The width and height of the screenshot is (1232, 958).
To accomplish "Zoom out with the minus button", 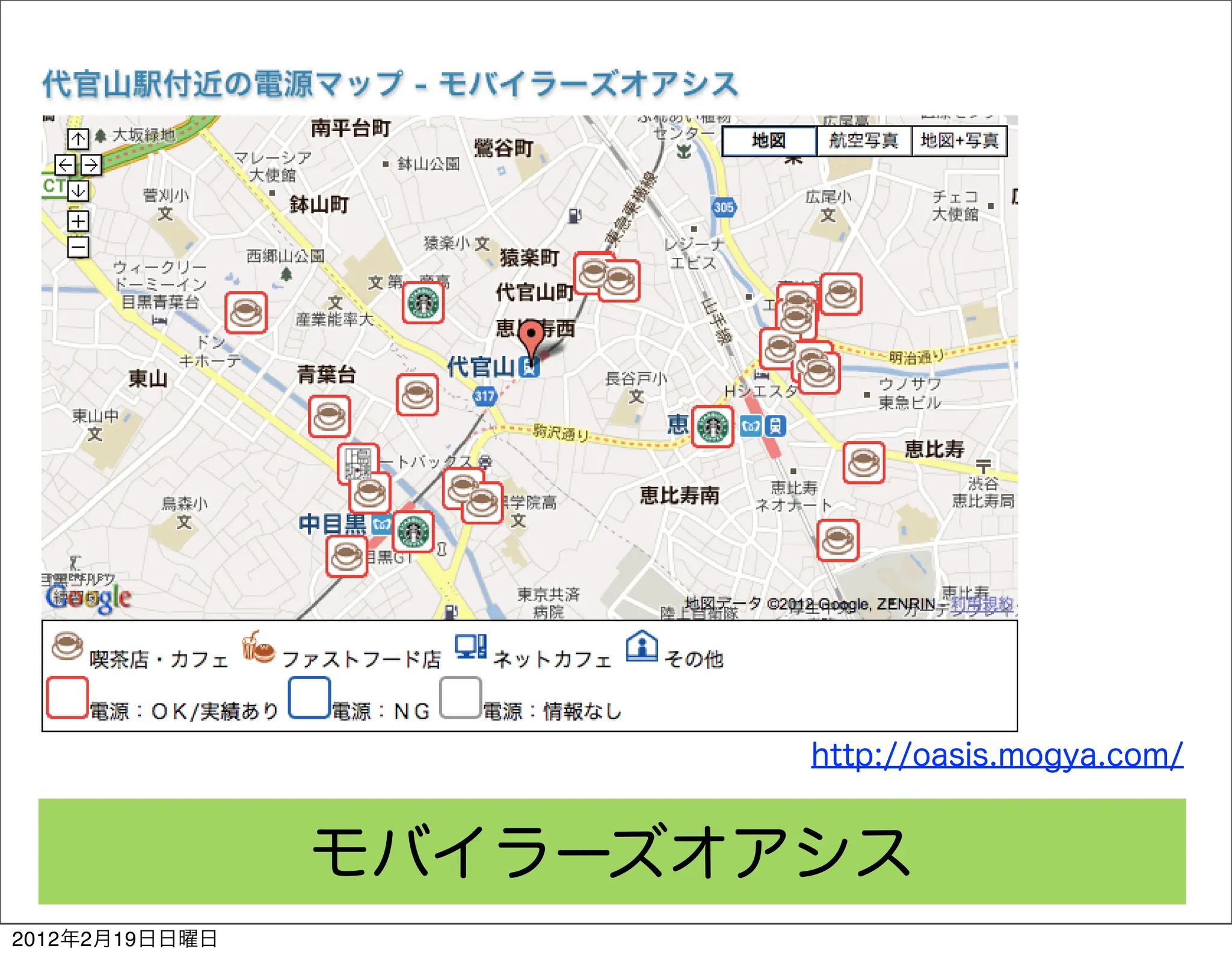I will click(78, 247).
